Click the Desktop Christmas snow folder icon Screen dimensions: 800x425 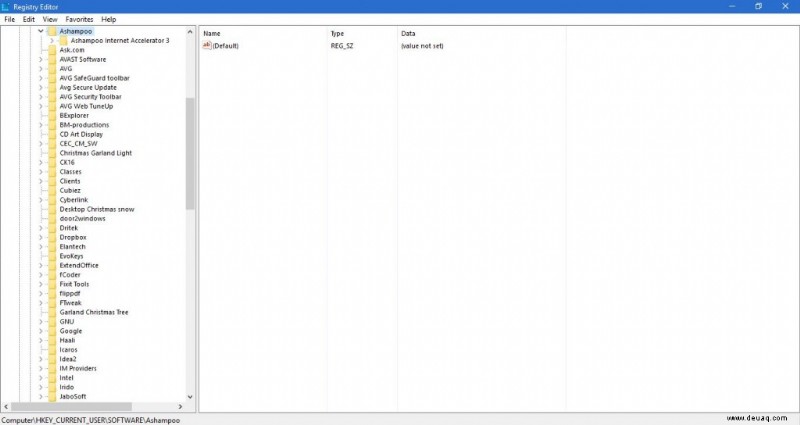[52, 209]
